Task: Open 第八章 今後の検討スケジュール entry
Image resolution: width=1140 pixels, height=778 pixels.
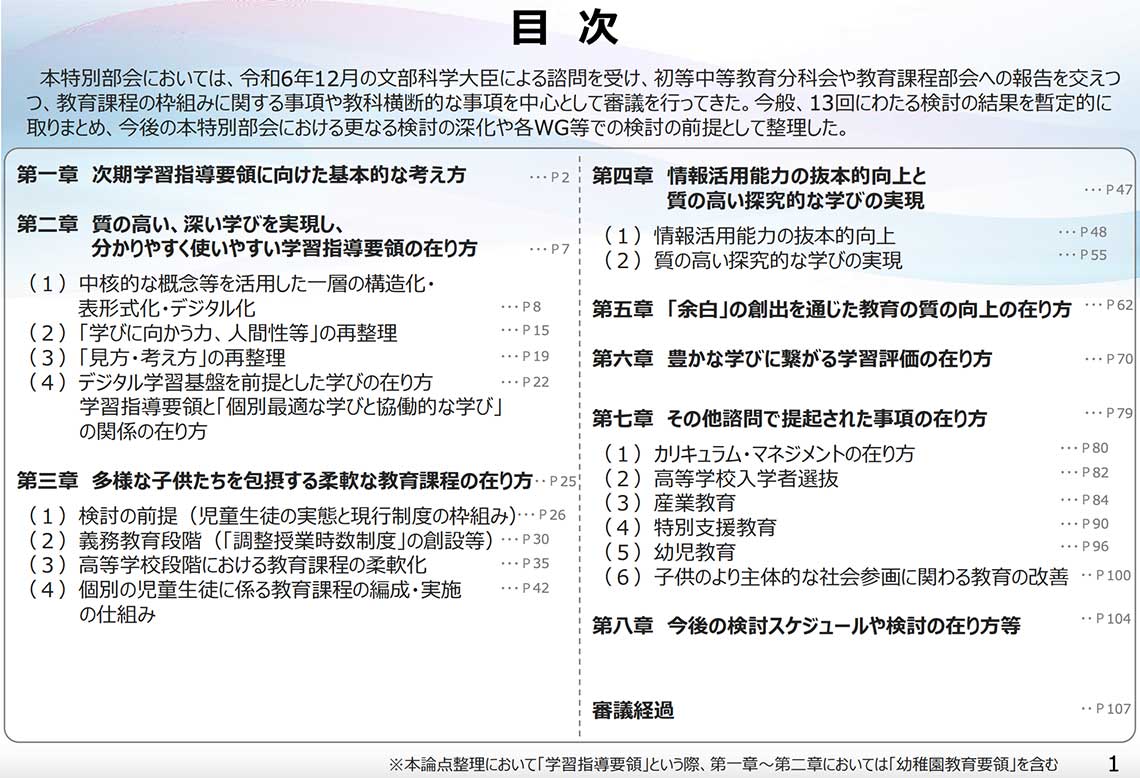Action: click(805, 626)
